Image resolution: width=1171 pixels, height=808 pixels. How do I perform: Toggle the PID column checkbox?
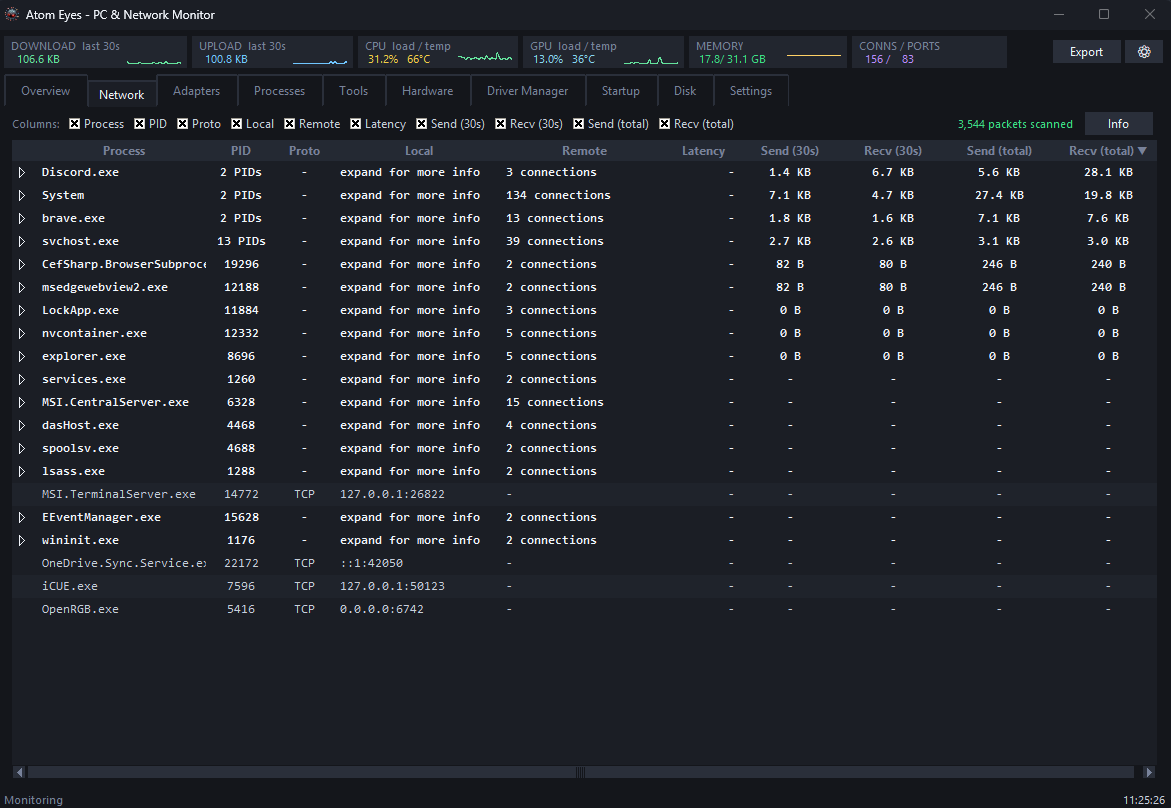tap(140, 124)
